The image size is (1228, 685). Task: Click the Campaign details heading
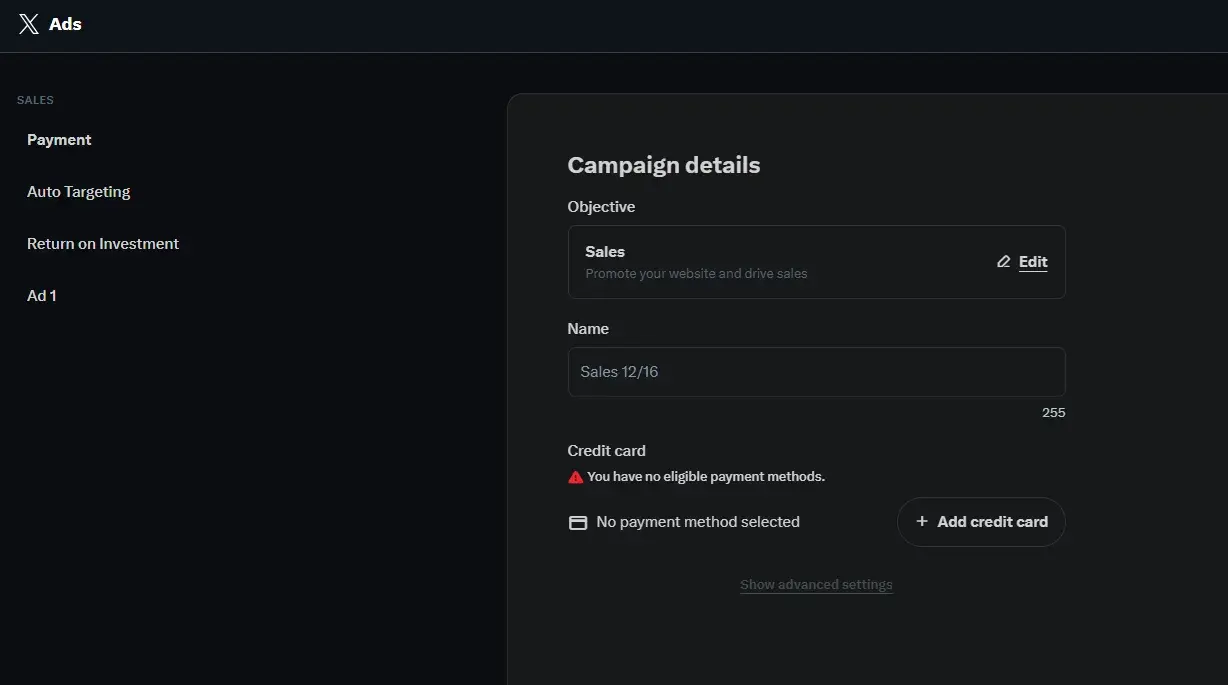[x=664, y=165]
